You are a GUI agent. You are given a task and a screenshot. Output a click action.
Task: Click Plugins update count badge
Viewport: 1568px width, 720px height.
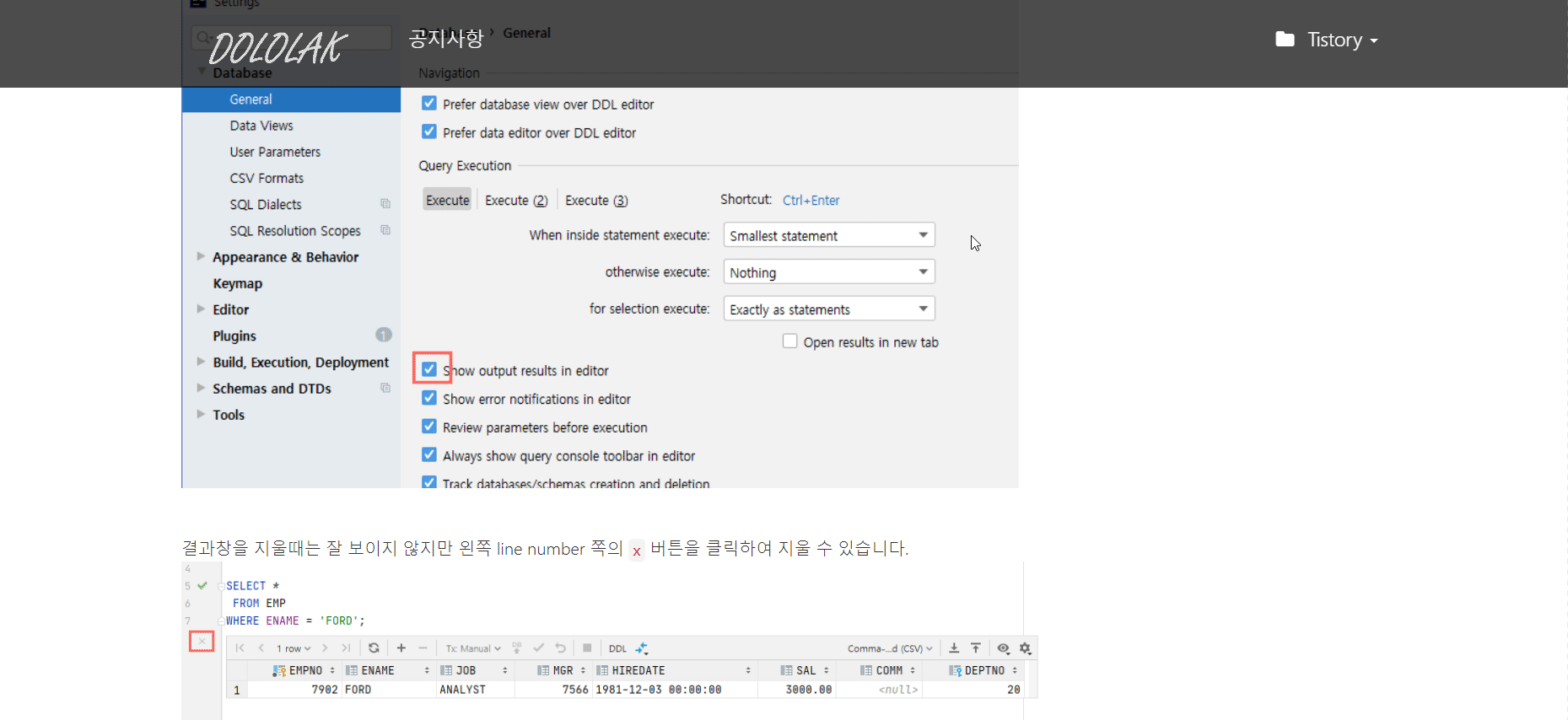[x=384, y=335]
